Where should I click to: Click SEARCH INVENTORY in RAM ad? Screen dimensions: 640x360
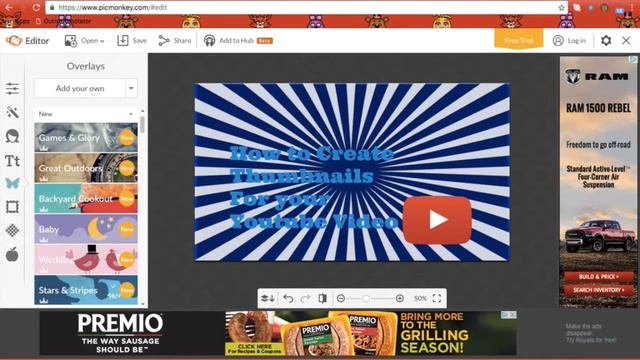pos(598,290)
